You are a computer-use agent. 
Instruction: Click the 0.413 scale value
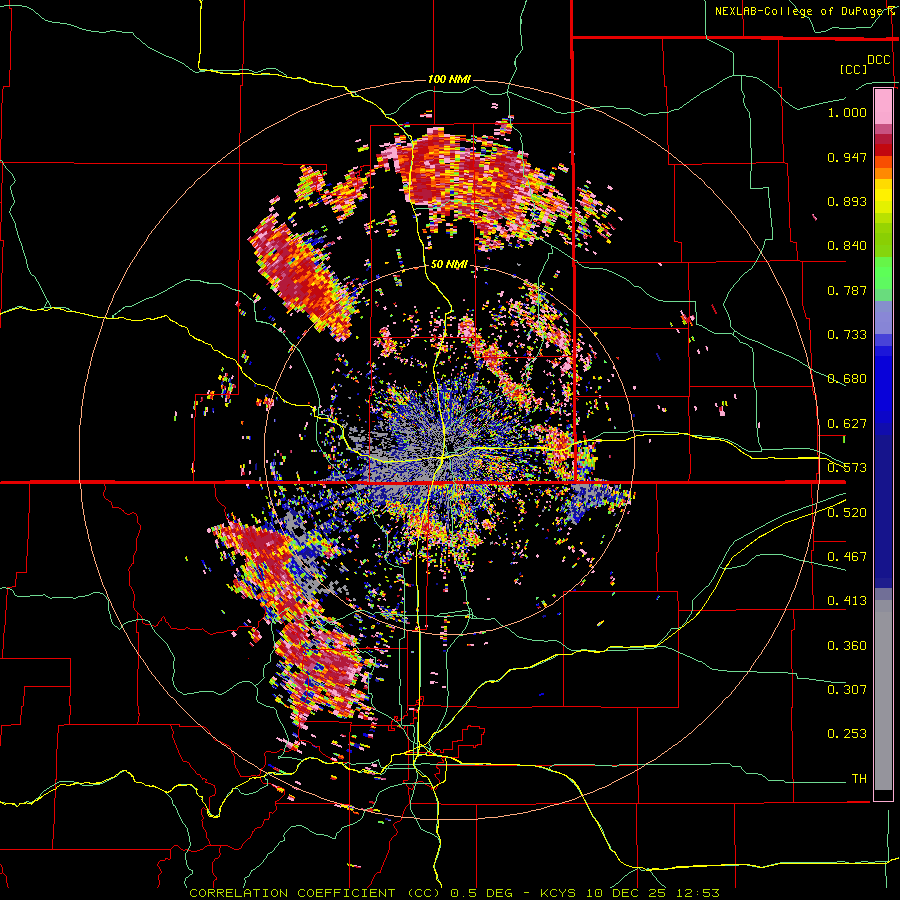[x=847, y=601]
